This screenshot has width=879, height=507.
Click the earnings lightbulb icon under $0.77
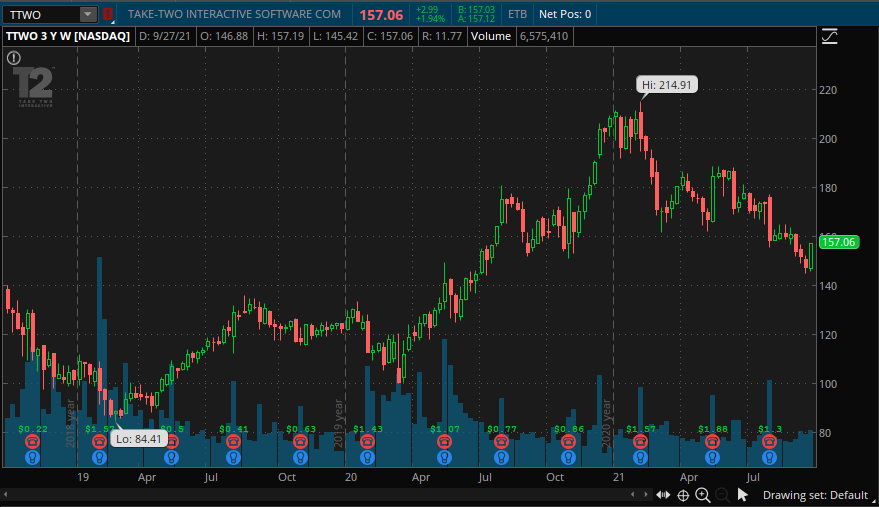pos(501,458)
